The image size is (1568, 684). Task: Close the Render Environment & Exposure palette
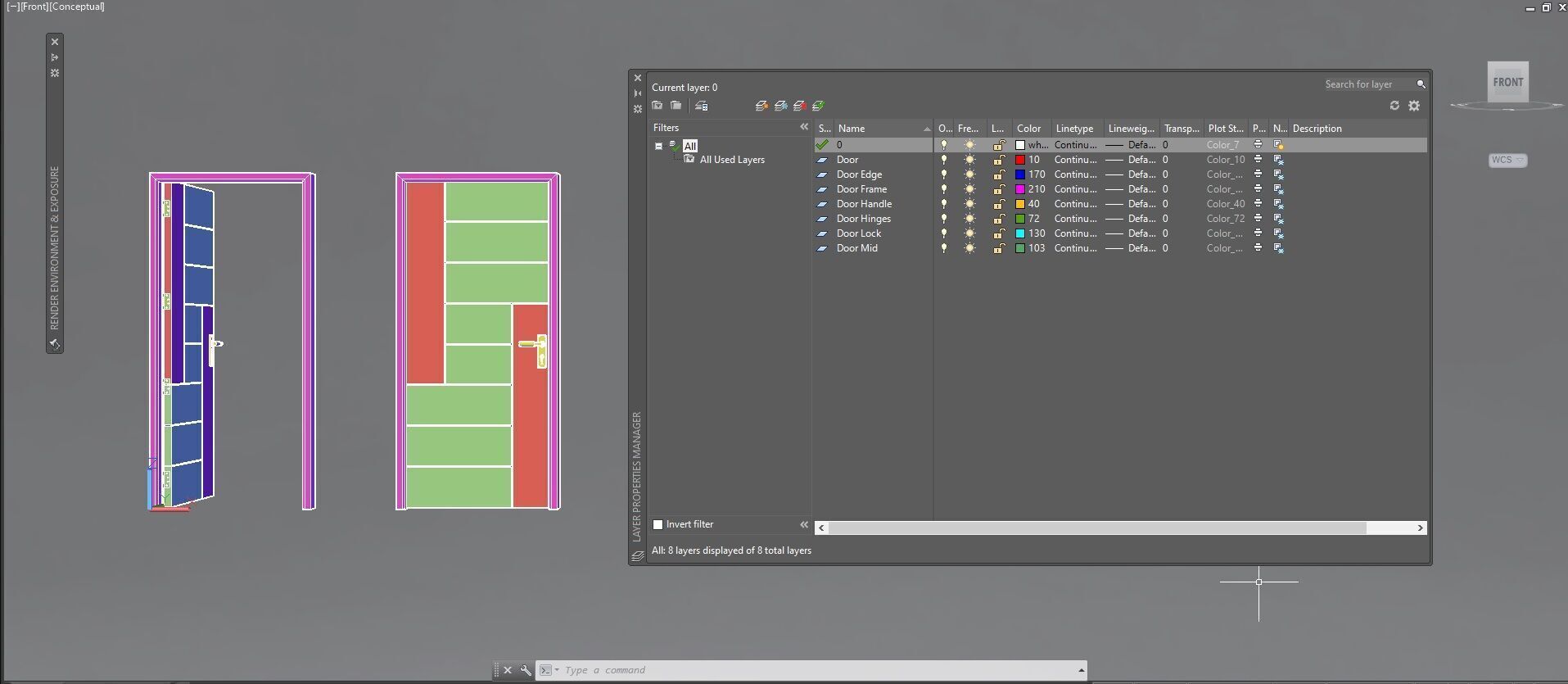coord(55,42)
